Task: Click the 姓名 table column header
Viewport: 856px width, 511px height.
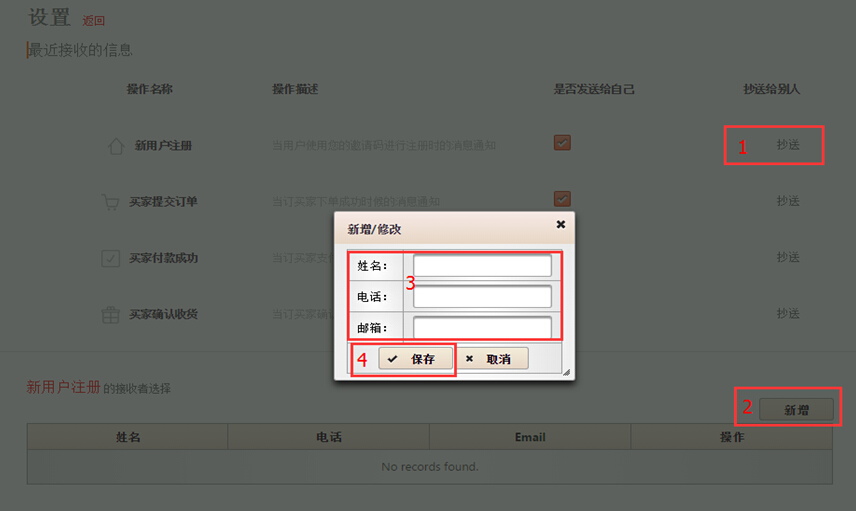Action: [128, 437]
